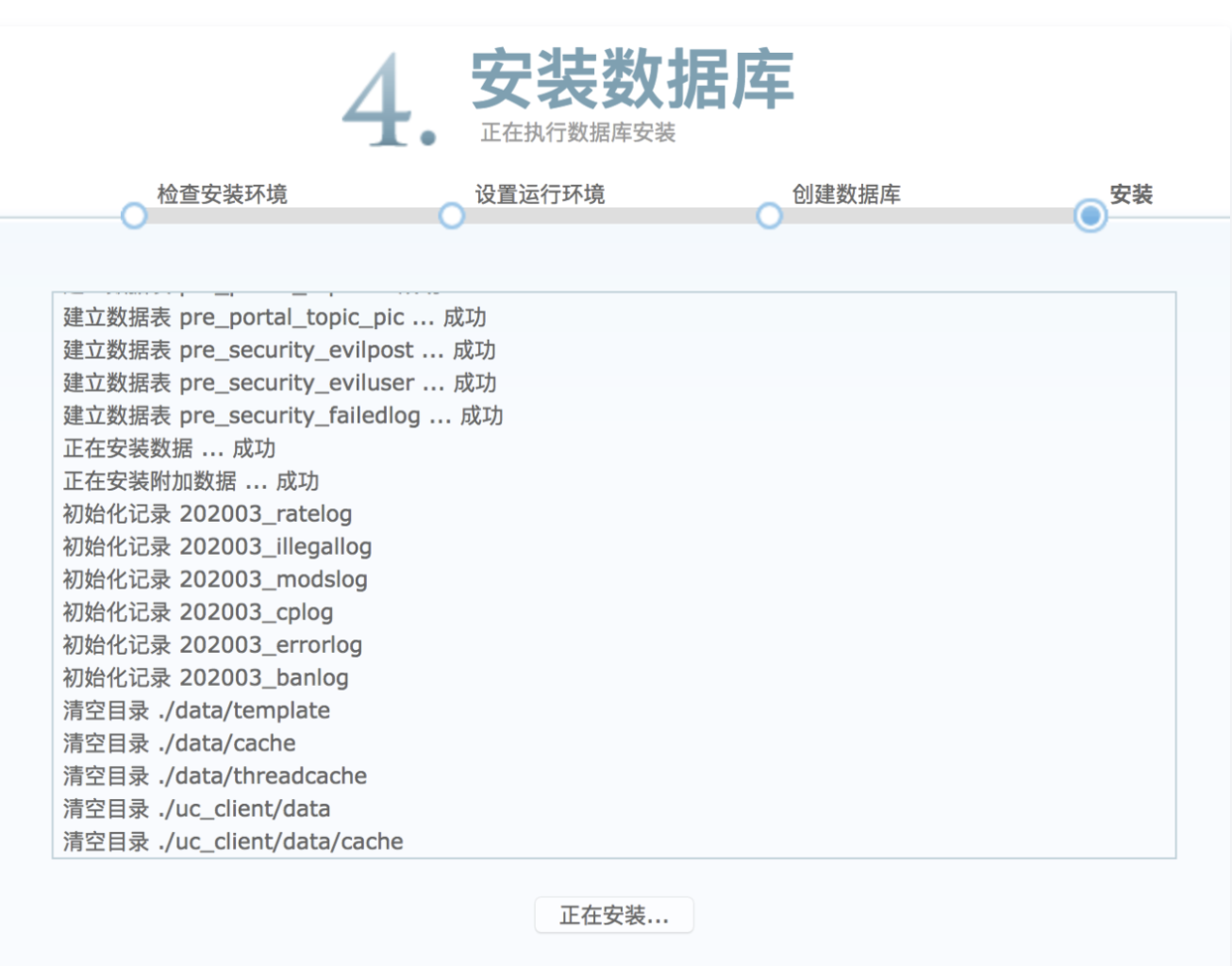Image resolution: width=1232 pixels, height=966 pixels.
Task: Click log line 初始化记录 202003_modslog
Action: coord(215,579)
